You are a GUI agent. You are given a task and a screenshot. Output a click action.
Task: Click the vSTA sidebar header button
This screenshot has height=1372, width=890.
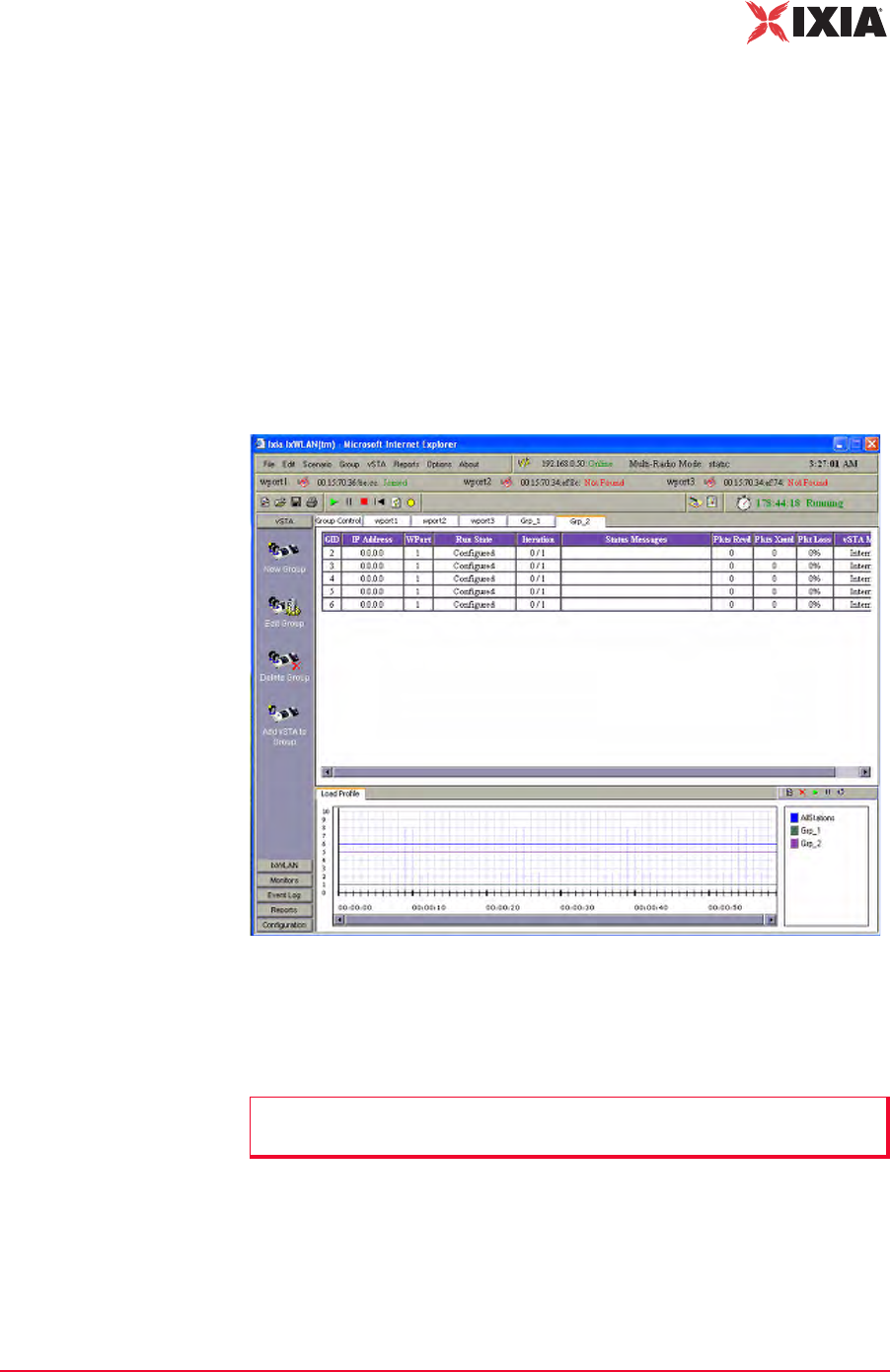pos(284,521)
